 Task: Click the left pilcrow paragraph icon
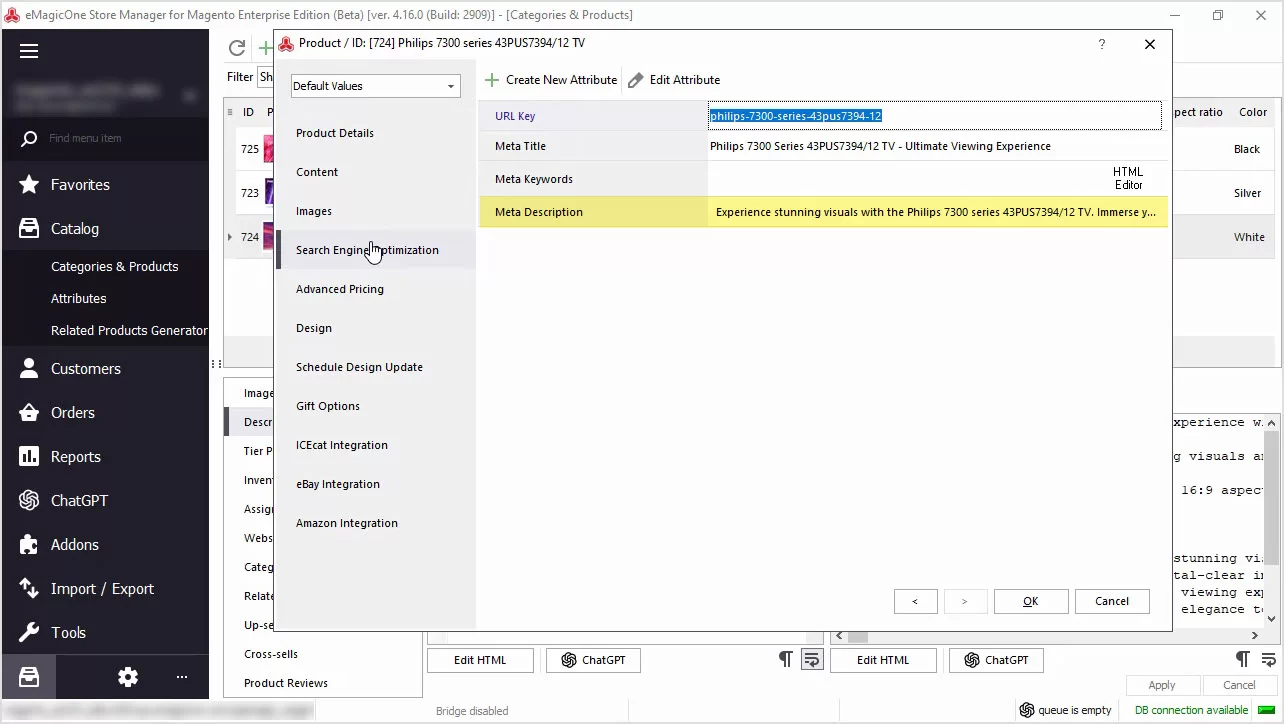(x=786, y=659)
